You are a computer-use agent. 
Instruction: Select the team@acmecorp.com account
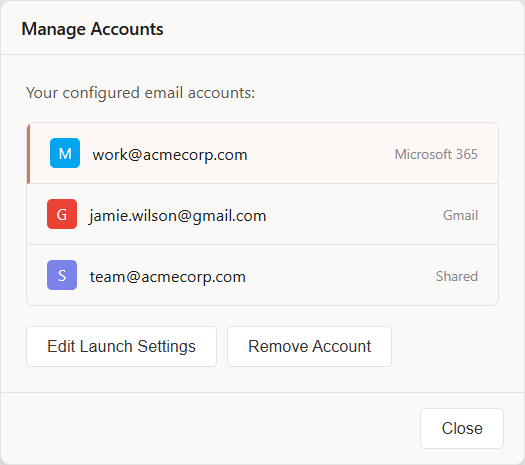tap(262, 275)
